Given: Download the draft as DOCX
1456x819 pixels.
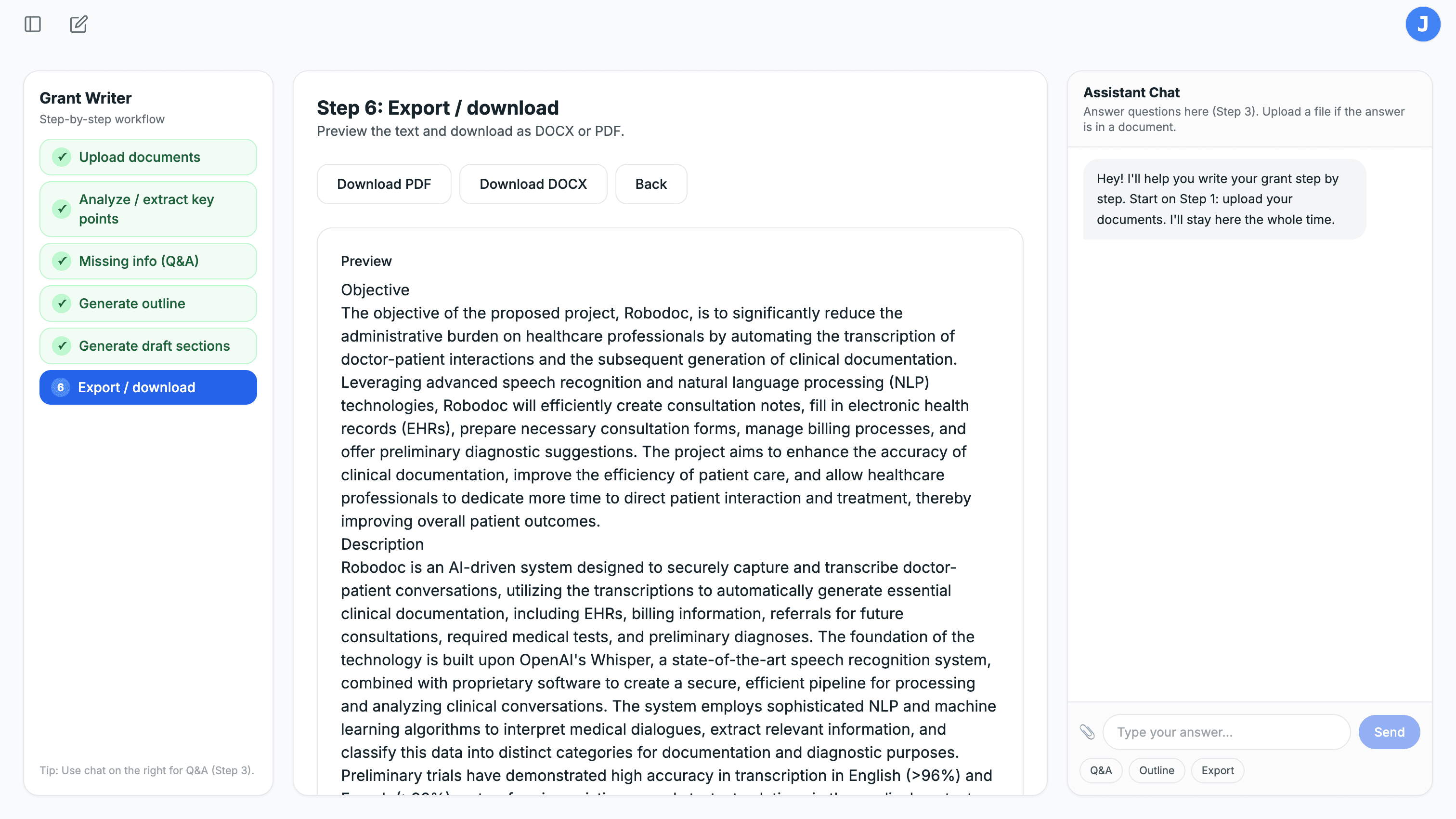Looking at the screenshot, I should click(x=533, y=184).
